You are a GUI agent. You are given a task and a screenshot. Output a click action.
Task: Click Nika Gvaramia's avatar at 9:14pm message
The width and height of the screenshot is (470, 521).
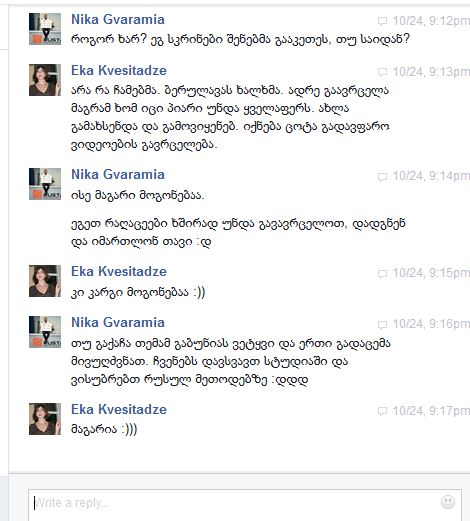(45, 184)
